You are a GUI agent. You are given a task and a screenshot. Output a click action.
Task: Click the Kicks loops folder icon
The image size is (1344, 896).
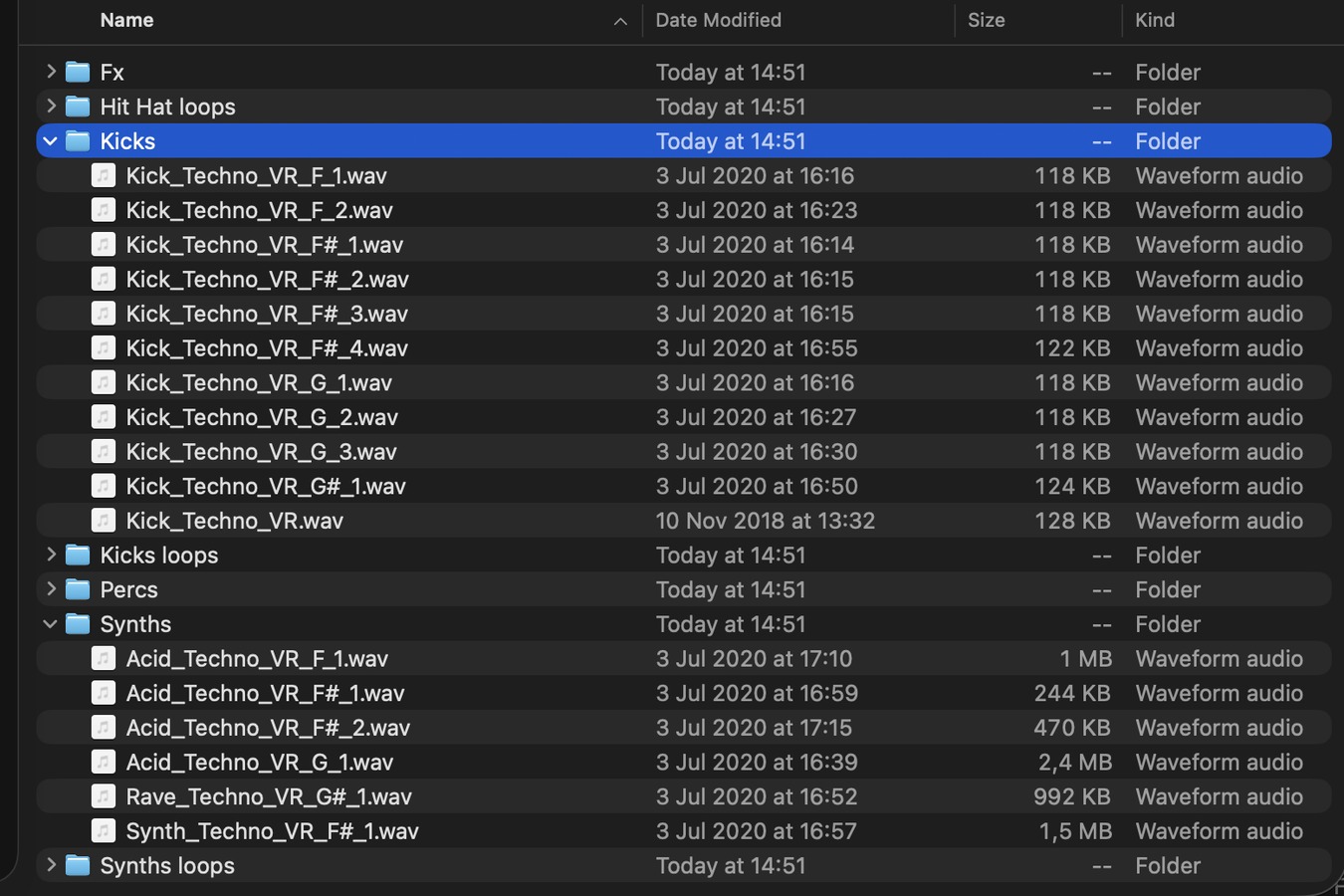78,556
